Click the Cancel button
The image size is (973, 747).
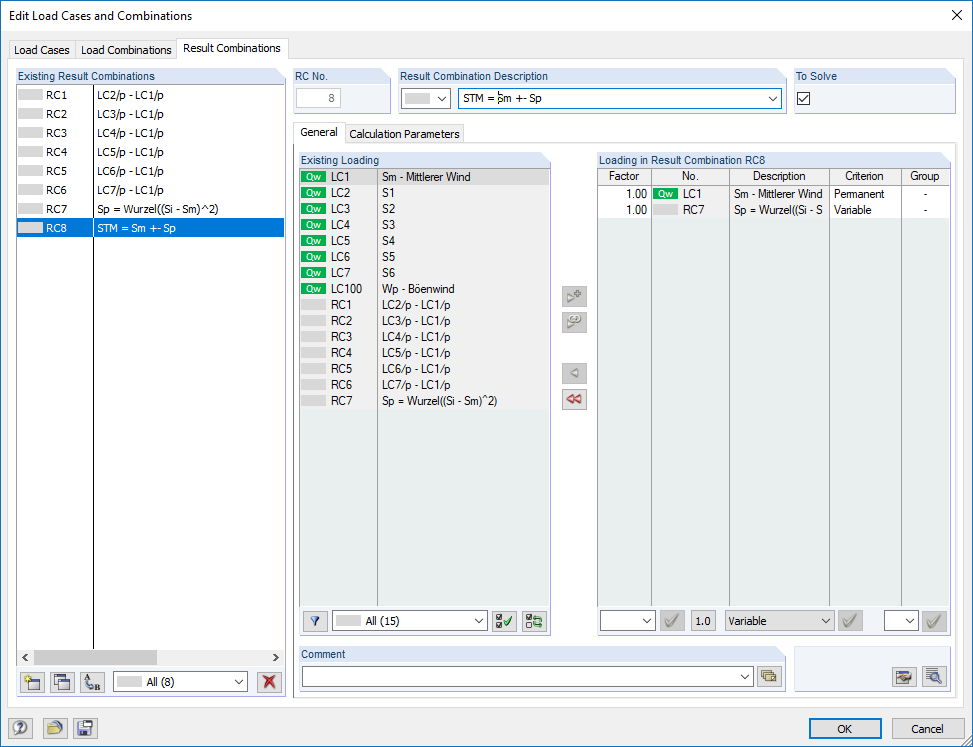[928, 729]
